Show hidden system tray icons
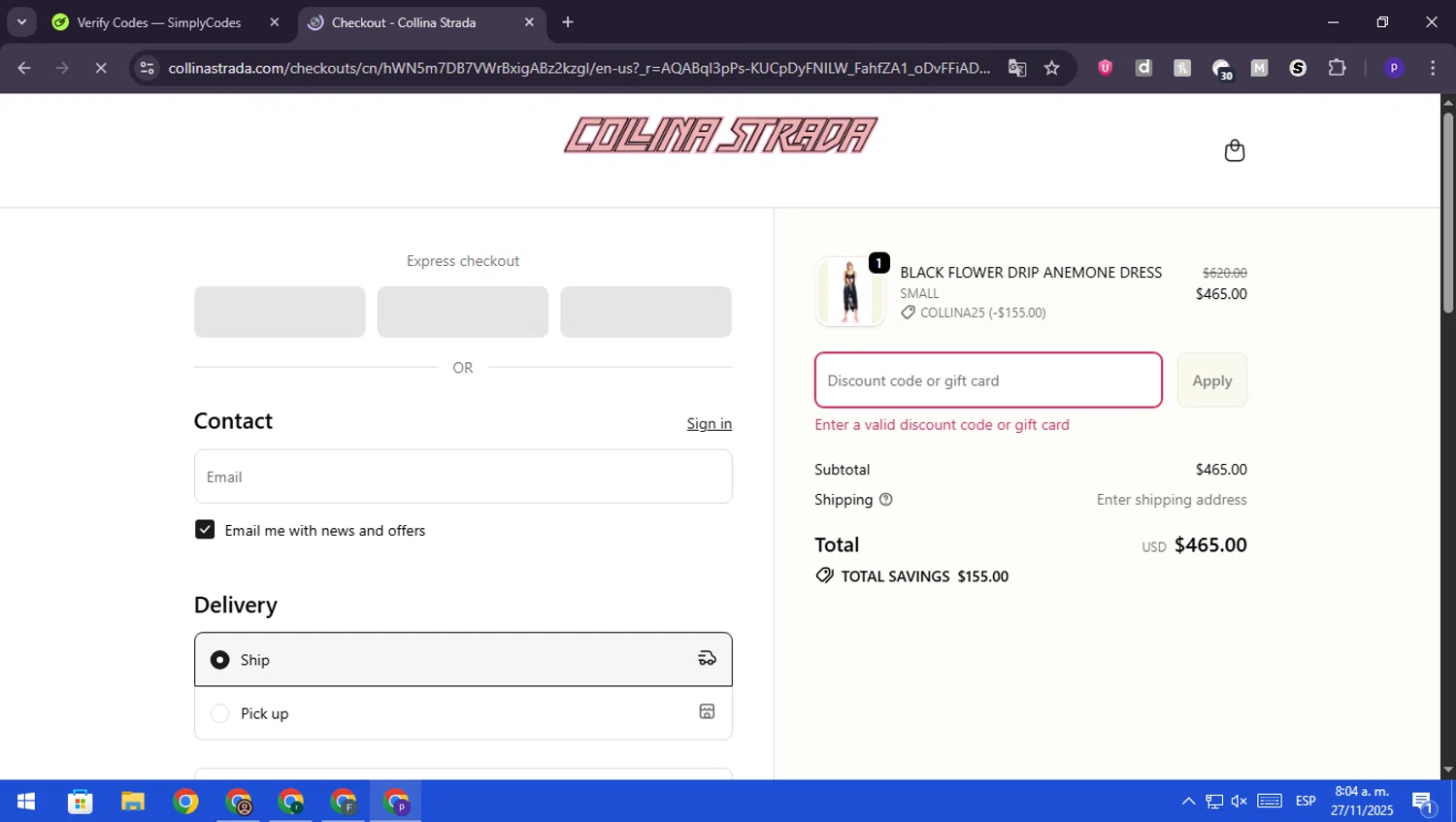The width and height of the screenshot is (1456, 822). tap(1188, 802)
